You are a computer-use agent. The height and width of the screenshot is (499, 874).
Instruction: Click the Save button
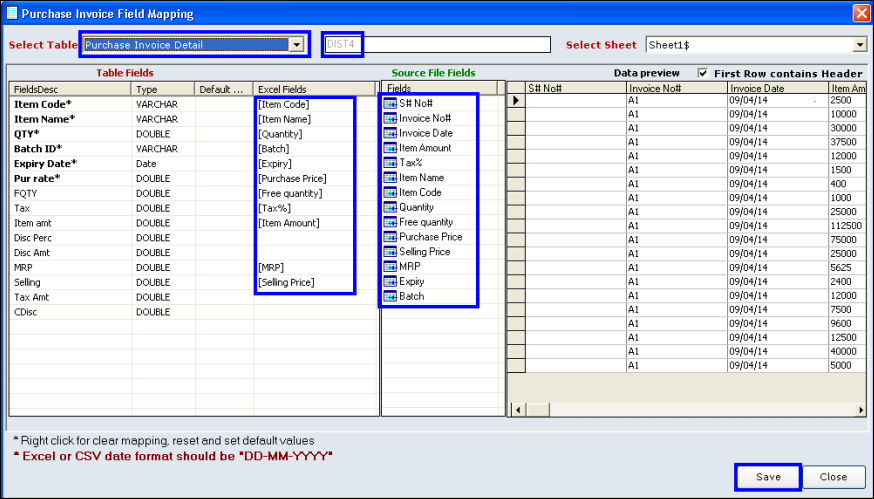pyautogui.click(x=768, y=477)
